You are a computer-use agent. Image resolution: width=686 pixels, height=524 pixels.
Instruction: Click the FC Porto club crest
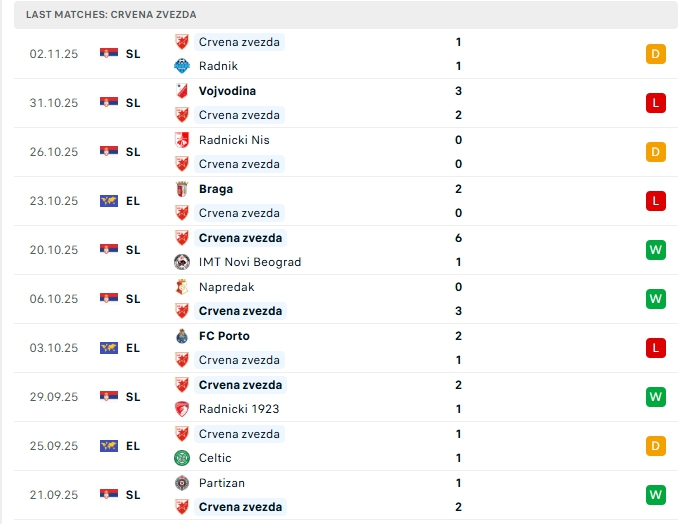point(182,336)
